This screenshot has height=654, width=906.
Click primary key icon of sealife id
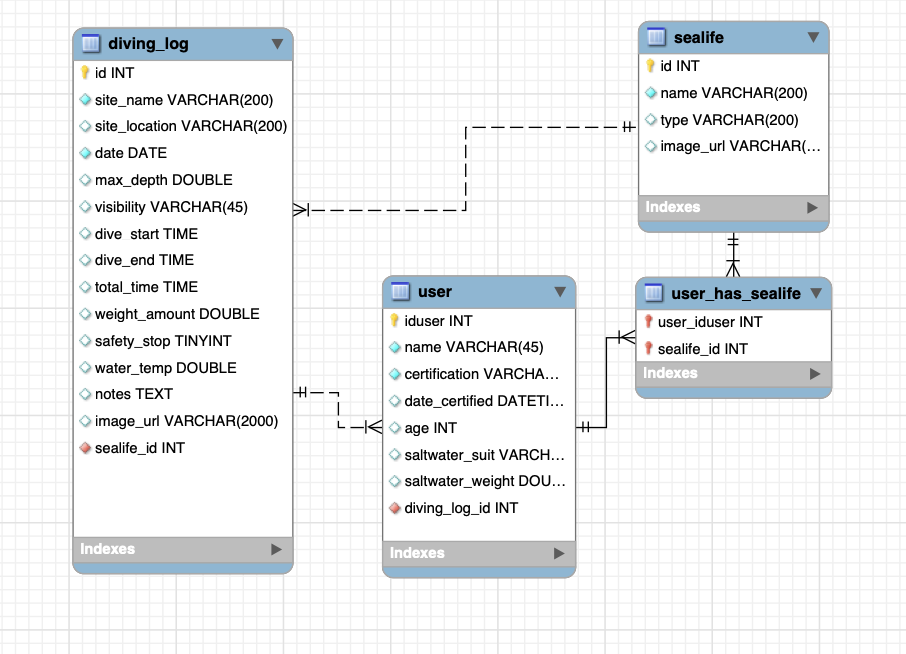point(650,65)
